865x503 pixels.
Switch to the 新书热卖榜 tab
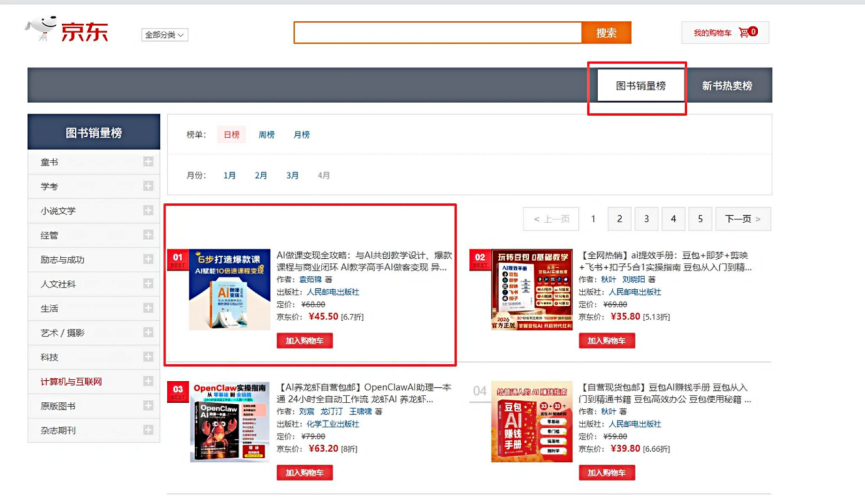click(x=727, y=85)
